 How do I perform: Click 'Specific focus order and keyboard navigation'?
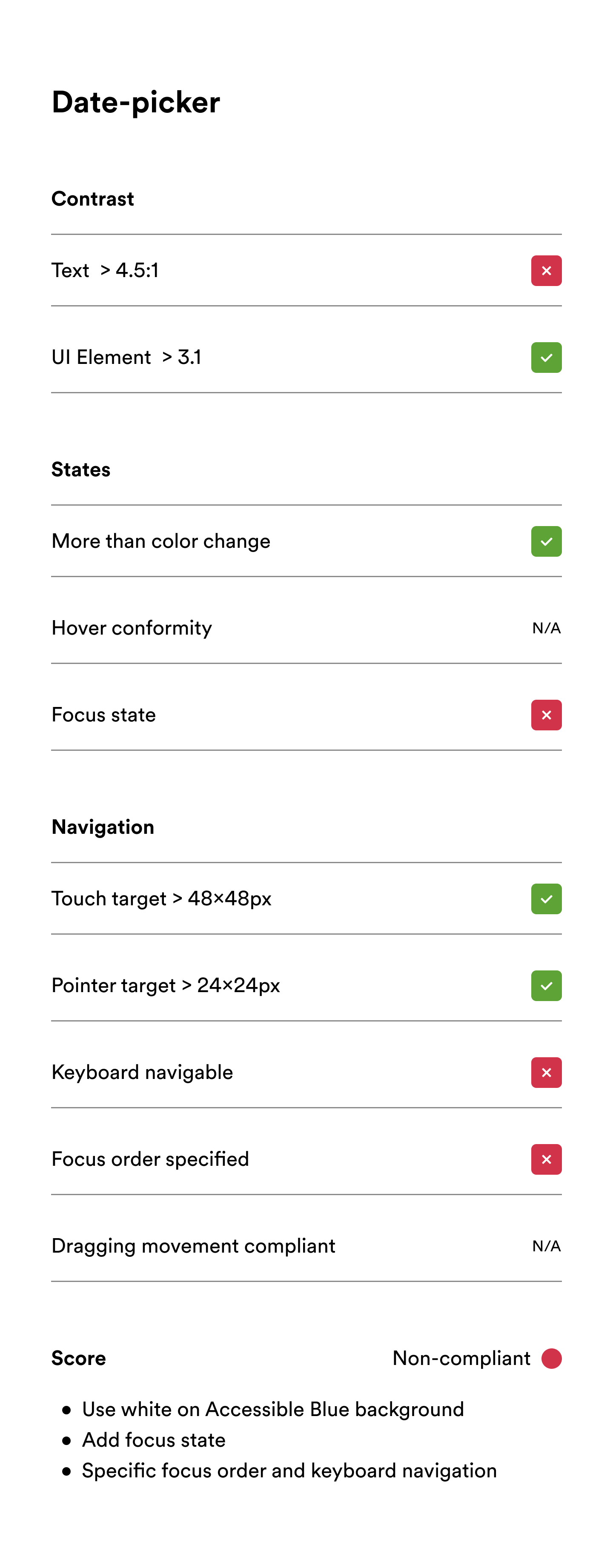coord(289,1471)
